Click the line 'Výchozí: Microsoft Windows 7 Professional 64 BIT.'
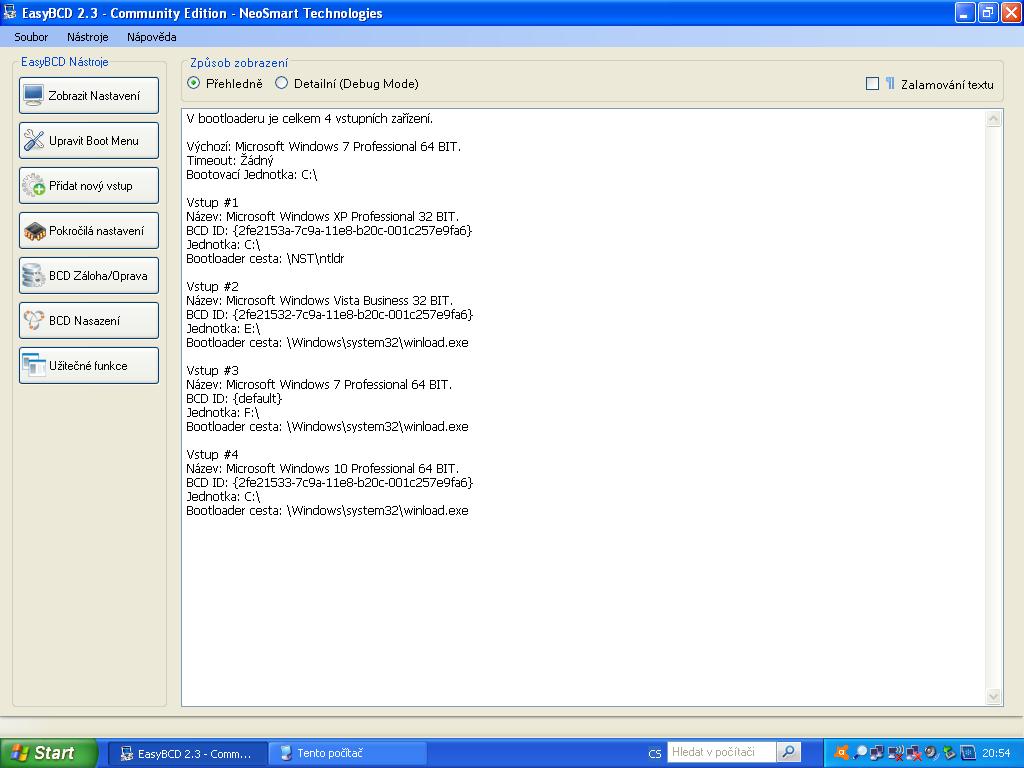The image size is (1024, 768). [323, 146]
